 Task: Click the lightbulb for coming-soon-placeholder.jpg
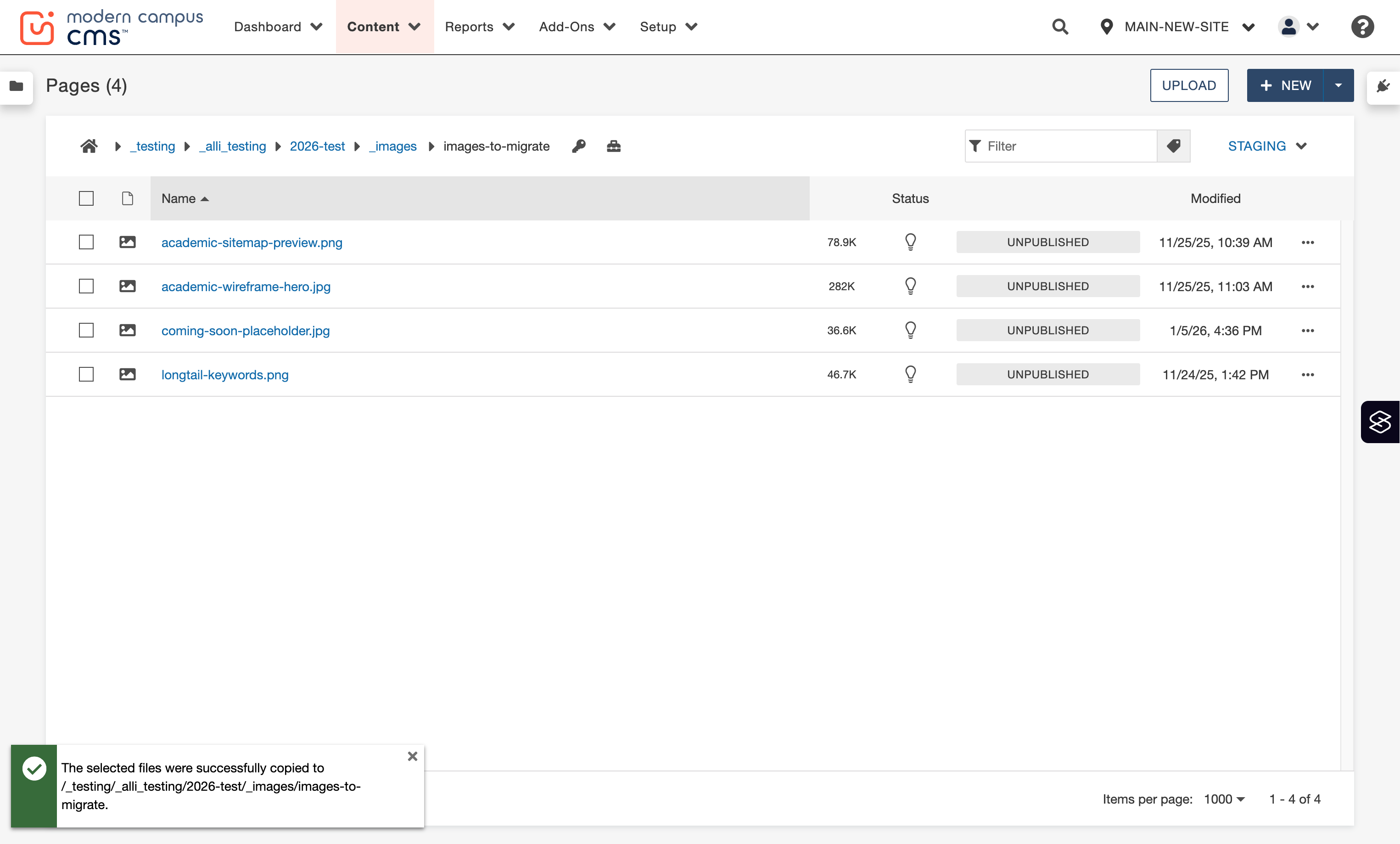click(910, 330)
